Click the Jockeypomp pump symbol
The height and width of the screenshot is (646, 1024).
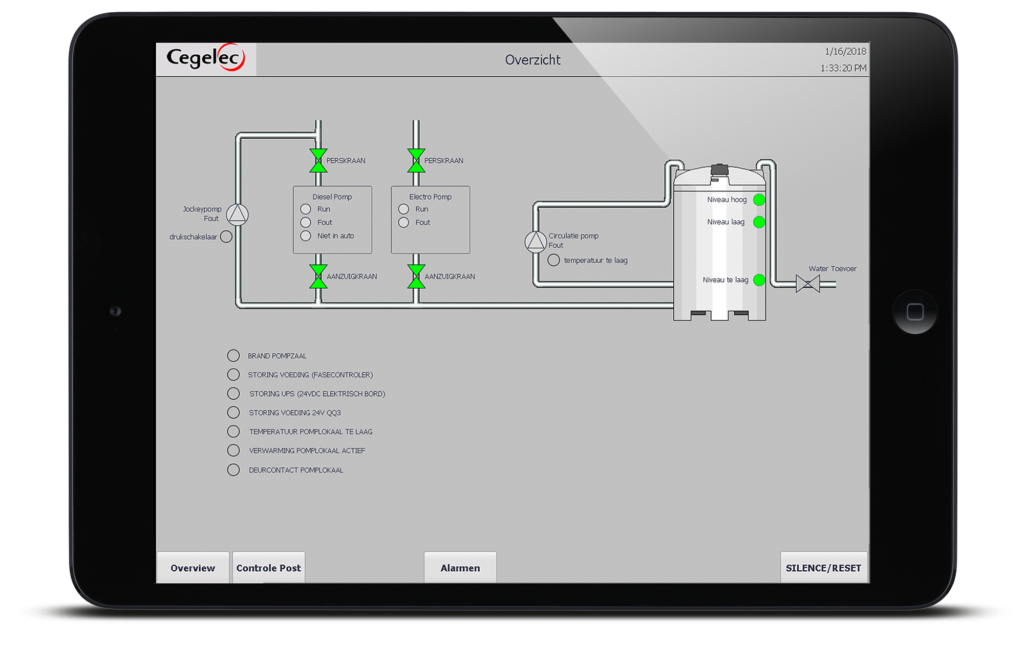(237, 214)
